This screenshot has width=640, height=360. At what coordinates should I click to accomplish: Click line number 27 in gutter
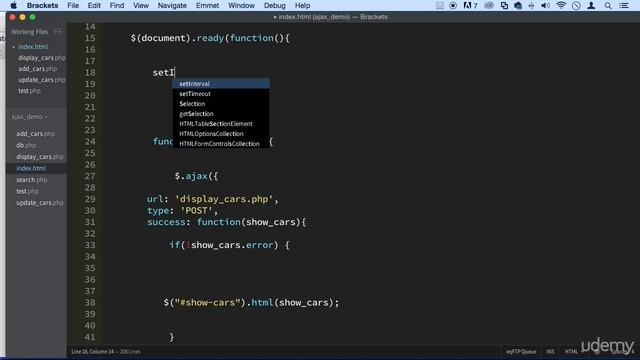pos(90,176)
